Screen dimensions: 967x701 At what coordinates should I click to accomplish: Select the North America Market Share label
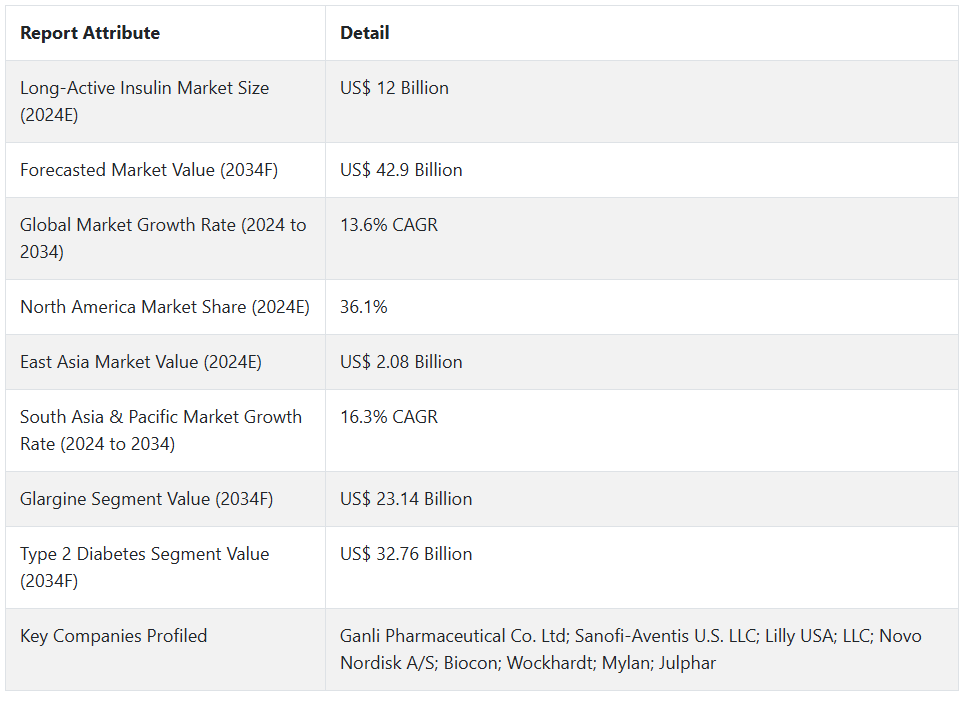(x=165, y=307)
